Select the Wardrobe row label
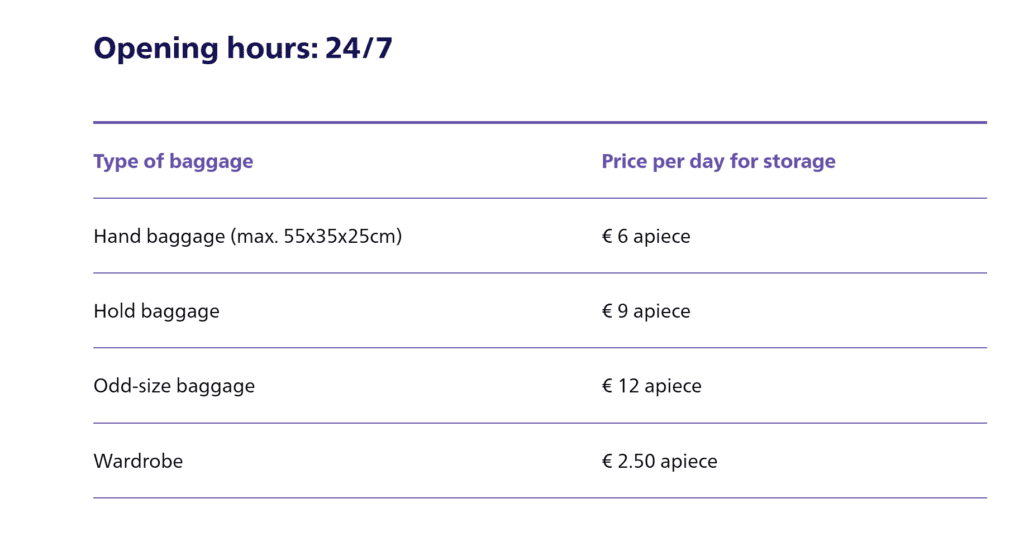Image resolution: width=1024 pixels, height=542 pixels. click(138, 461)
